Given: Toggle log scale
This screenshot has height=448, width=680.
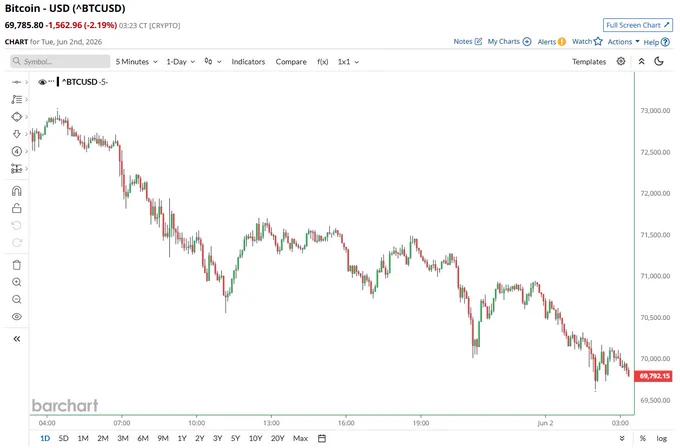Looking at the screenshot, I should (661, 438).
